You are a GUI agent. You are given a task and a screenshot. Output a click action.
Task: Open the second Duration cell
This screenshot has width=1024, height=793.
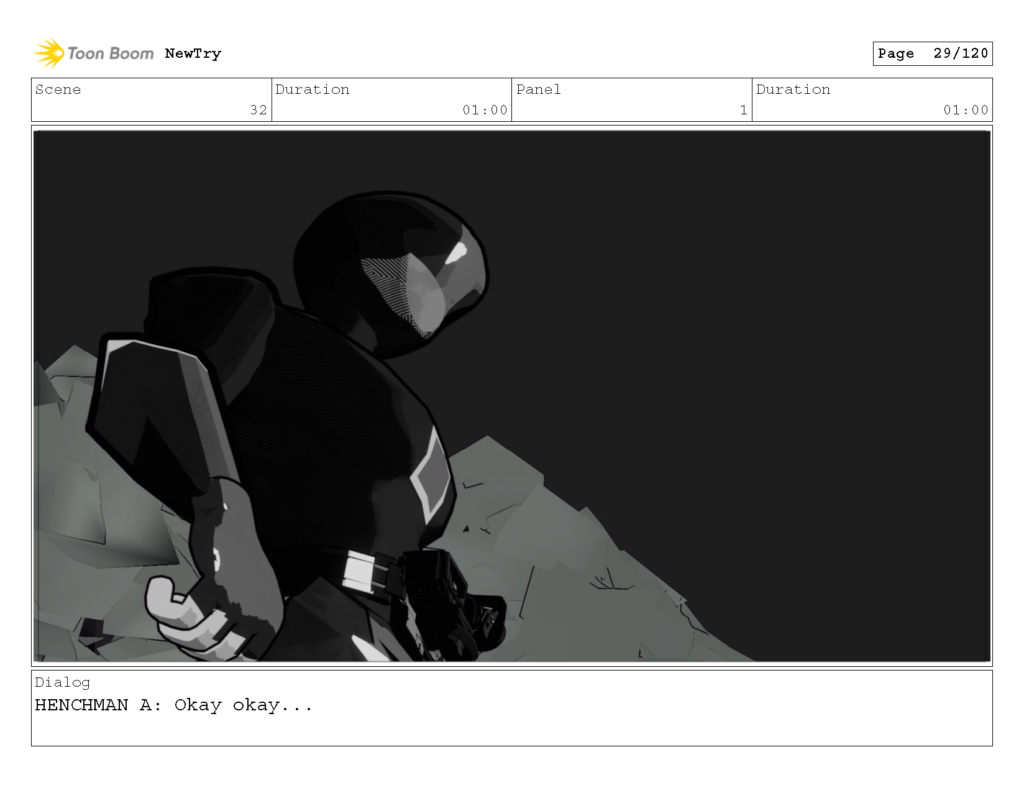coord(872,99)
